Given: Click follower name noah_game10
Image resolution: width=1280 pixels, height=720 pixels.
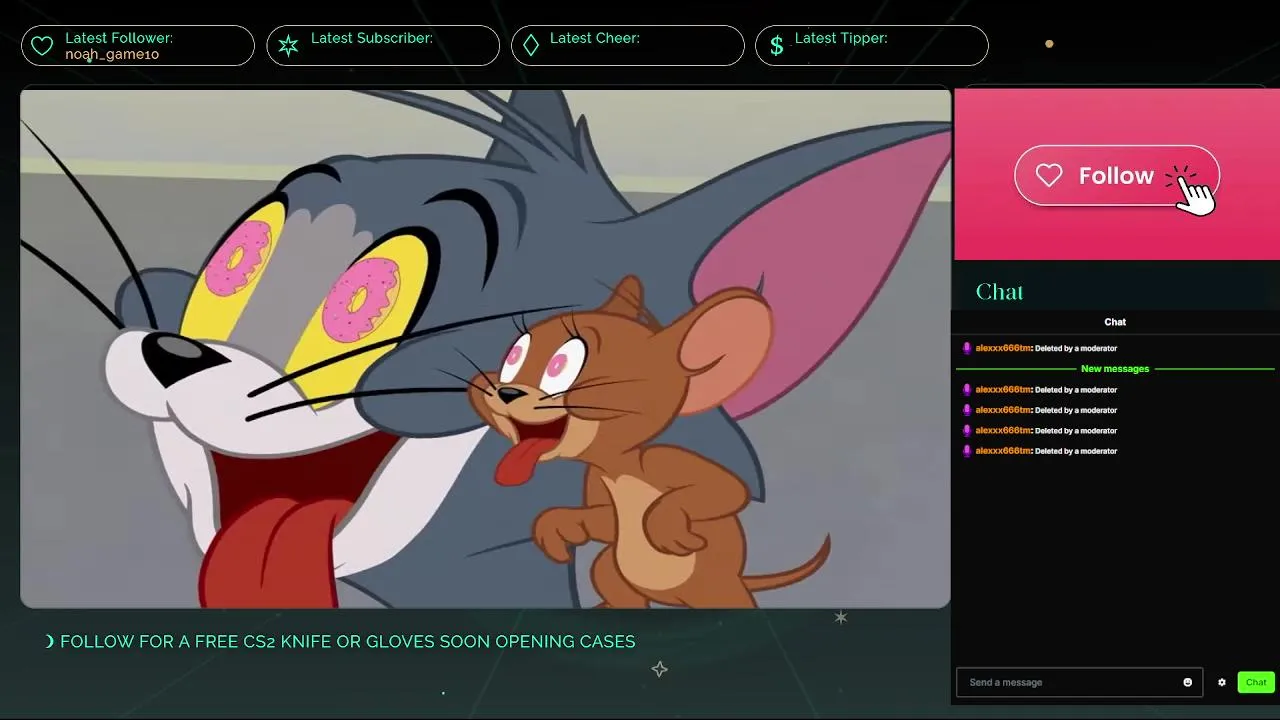Looking at the screenshot, I should (x=112, y=54).
